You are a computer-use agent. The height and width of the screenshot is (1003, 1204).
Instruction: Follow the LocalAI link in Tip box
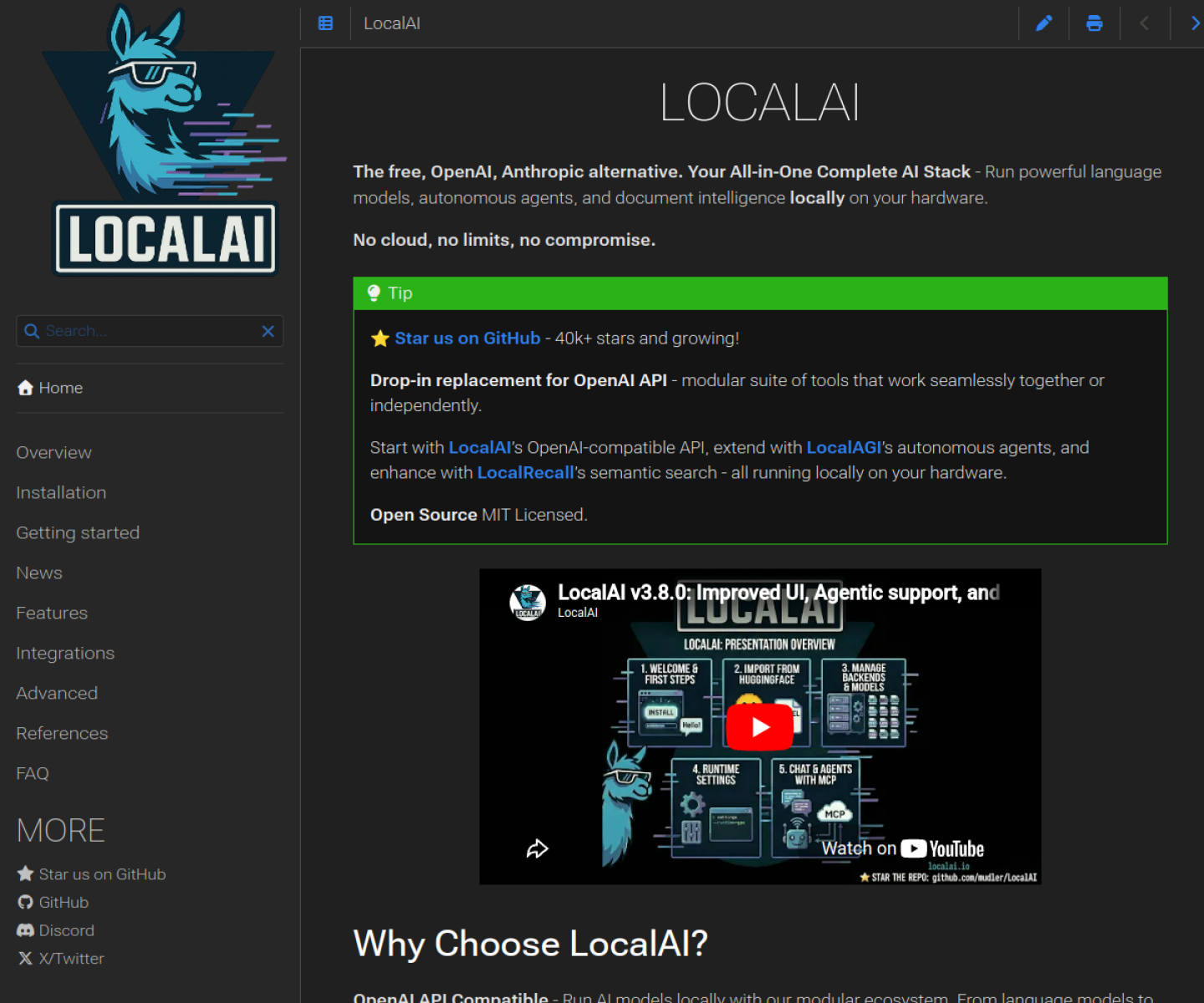point(480,448)
